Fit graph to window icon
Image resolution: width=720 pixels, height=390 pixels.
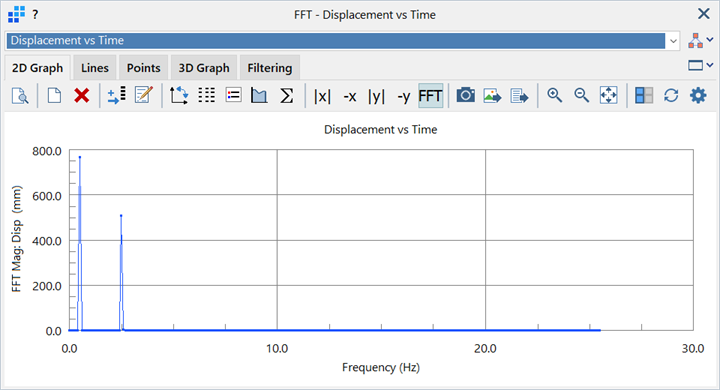608,96
